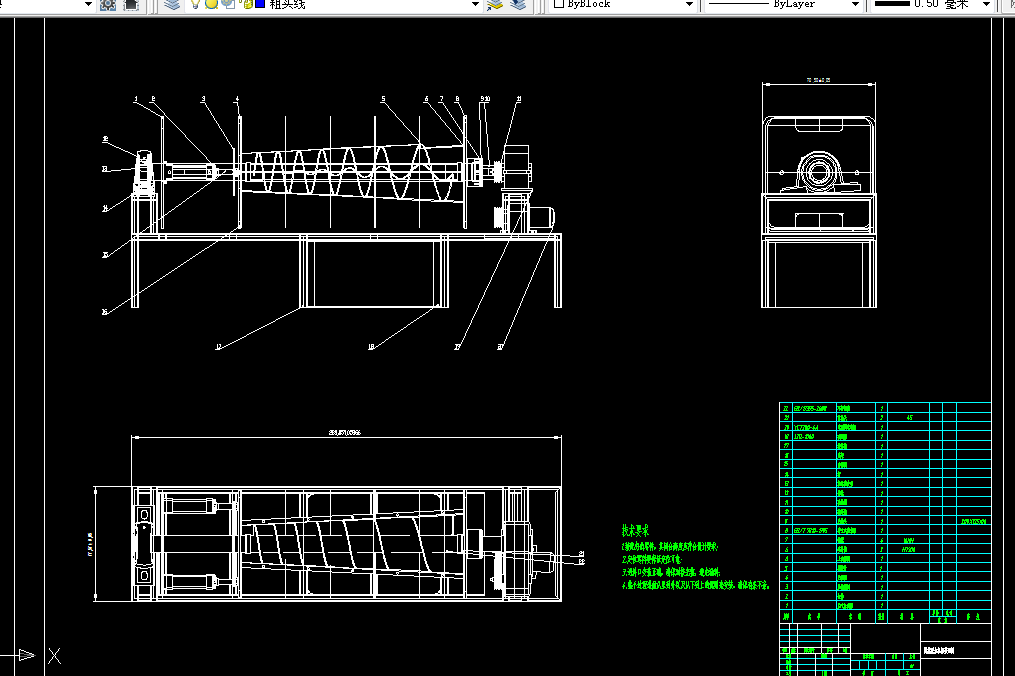
Task: Select balloon number 18 below front view
Action: (371, 347)
